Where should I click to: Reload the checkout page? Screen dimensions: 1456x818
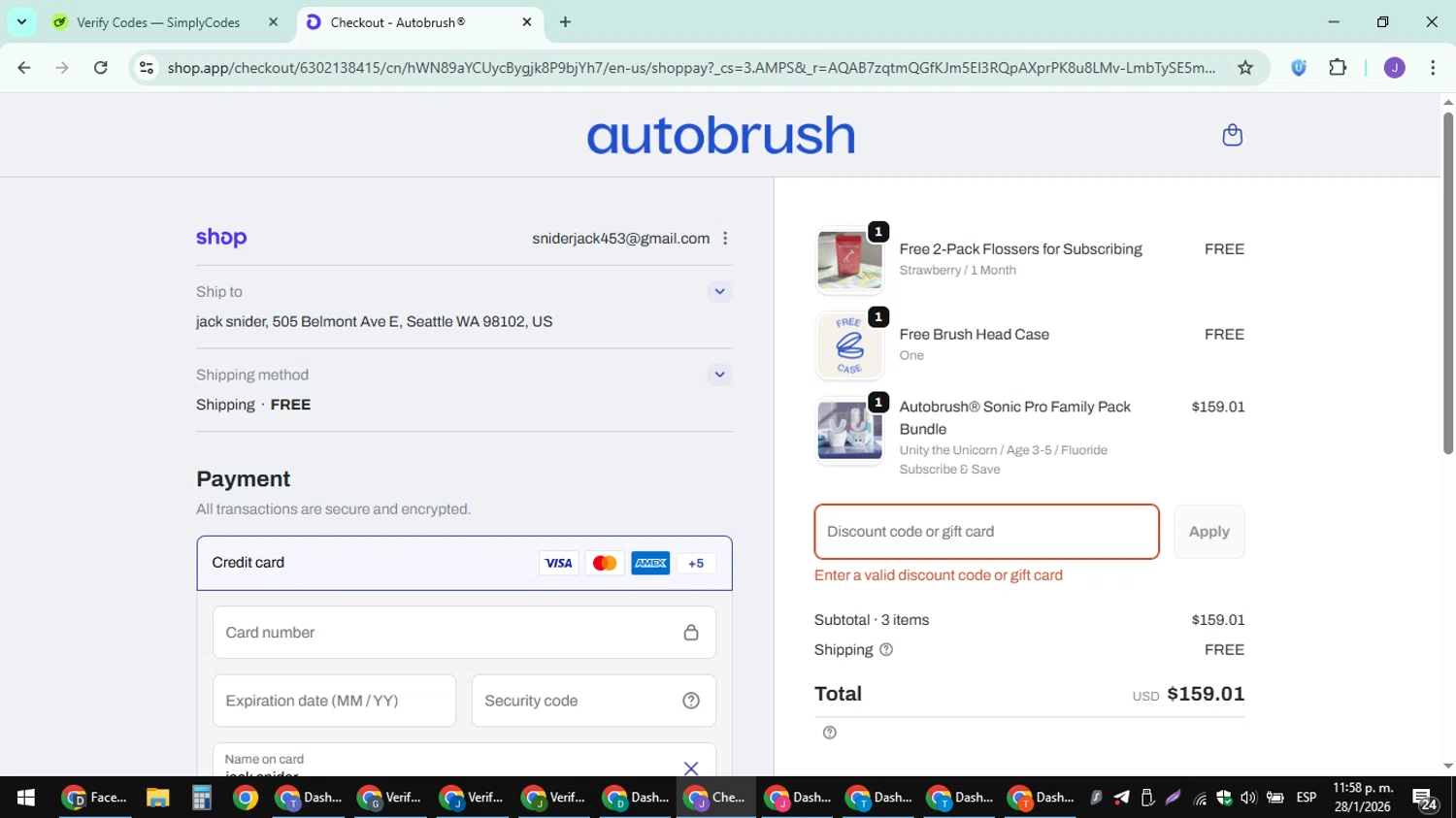(x=100, y=67)
